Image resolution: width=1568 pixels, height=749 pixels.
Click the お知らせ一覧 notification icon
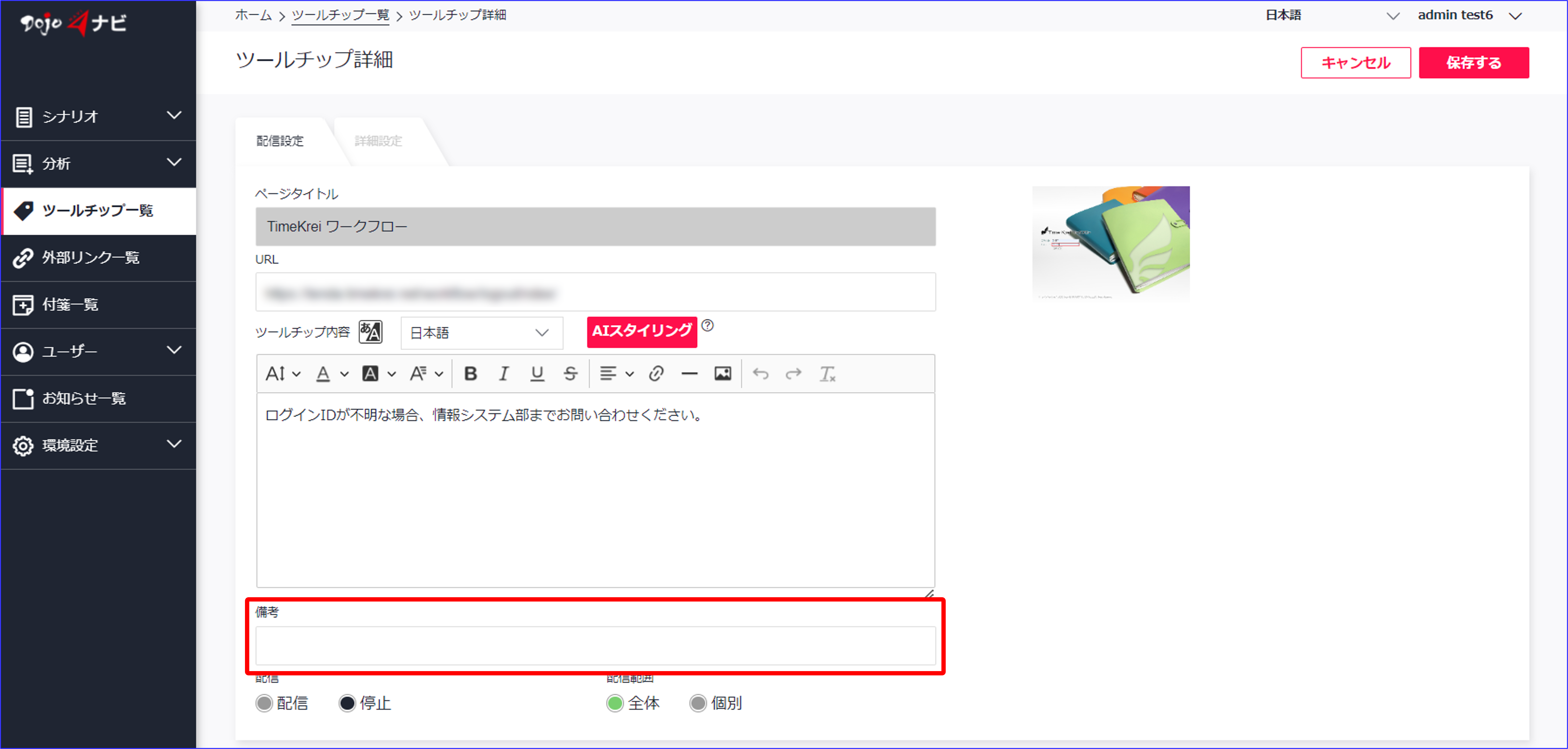click(x=23, y=399)
